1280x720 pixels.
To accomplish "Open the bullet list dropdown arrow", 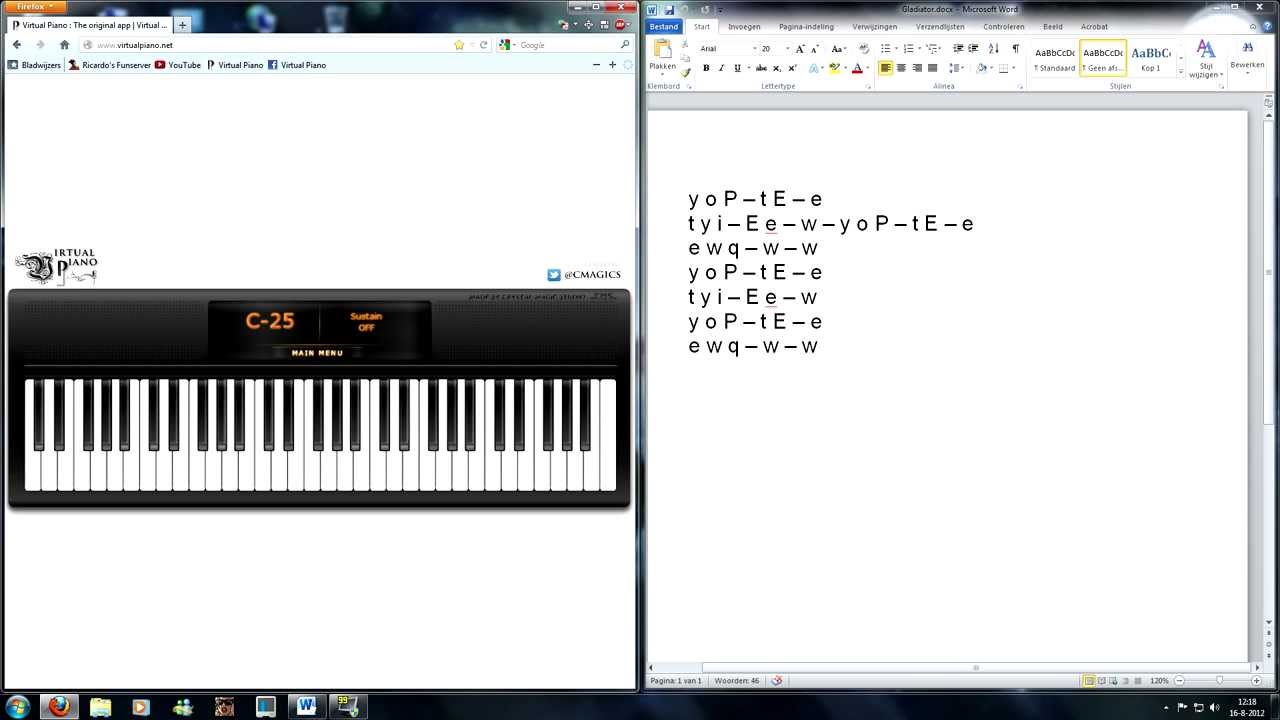I will pyautogui.click(x=896, y=48).
